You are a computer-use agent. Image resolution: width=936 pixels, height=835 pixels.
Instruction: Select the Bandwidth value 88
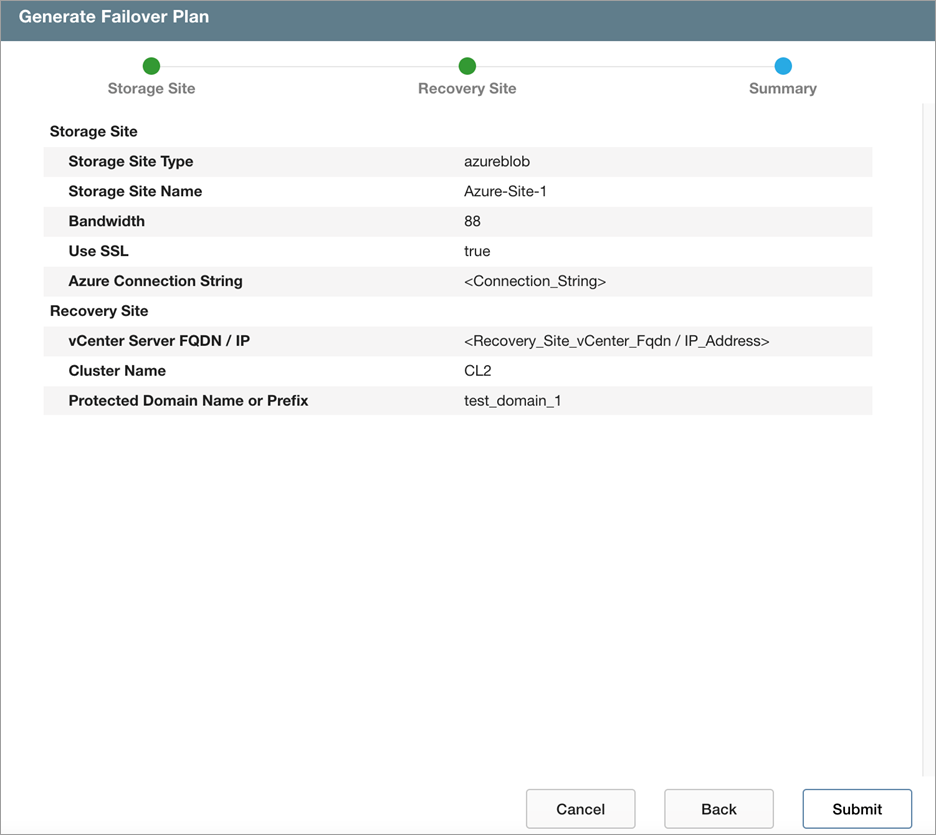(473, 222)
